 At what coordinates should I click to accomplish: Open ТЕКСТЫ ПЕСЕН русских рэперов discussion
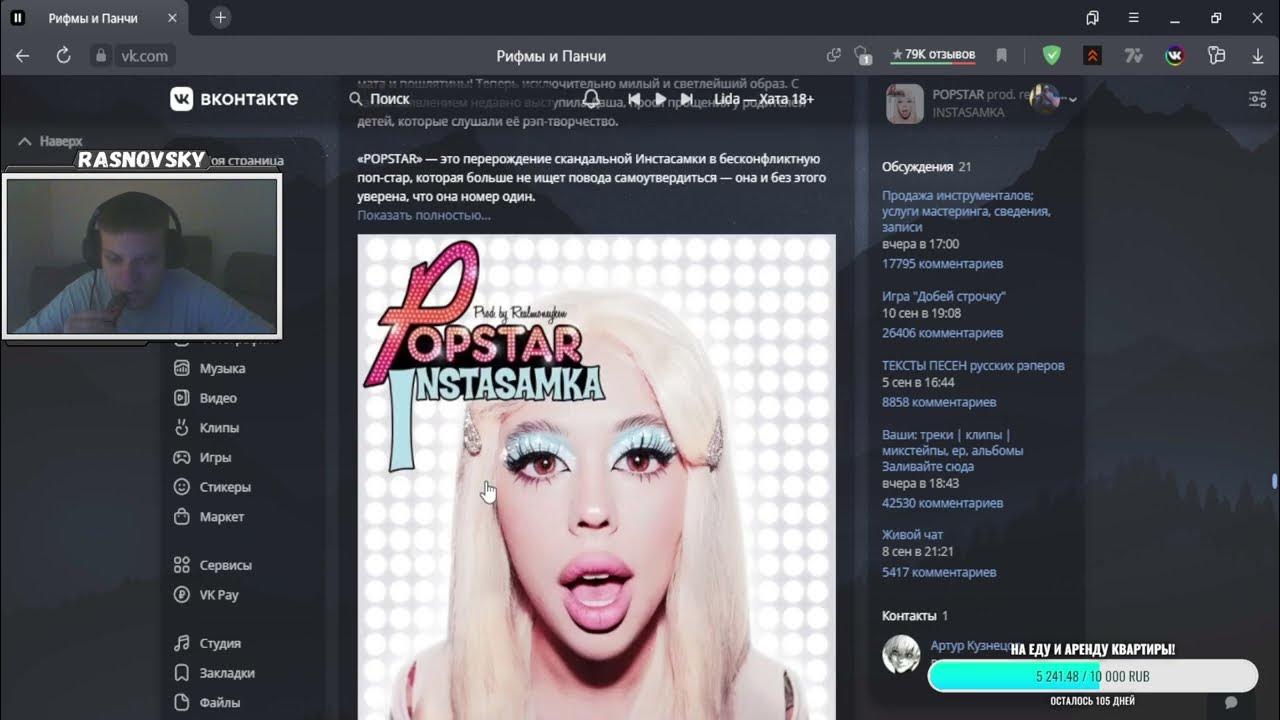[x=973, y=366]
